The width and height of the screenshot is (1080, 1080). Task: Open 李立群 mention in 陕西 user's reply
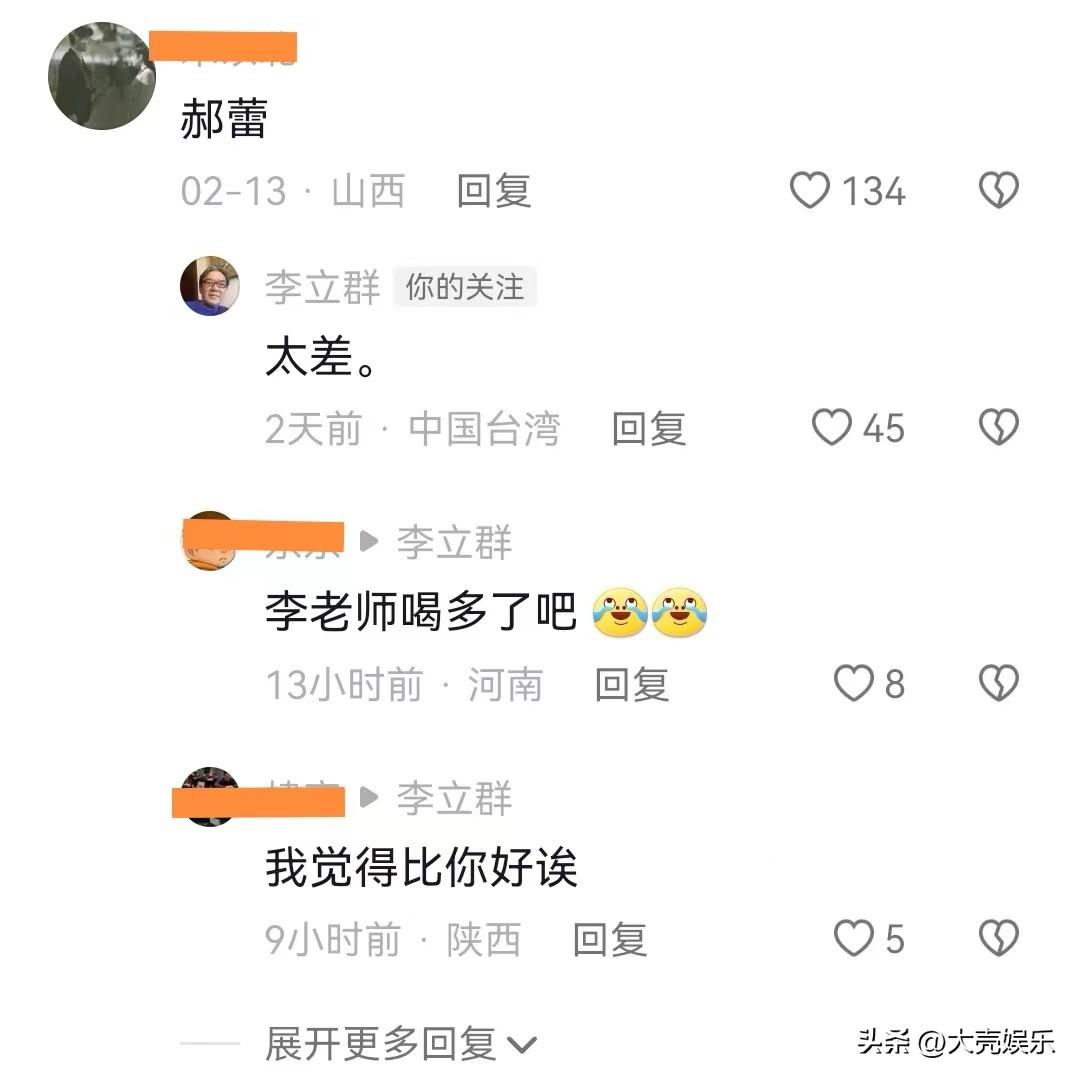tap(455, 798)
